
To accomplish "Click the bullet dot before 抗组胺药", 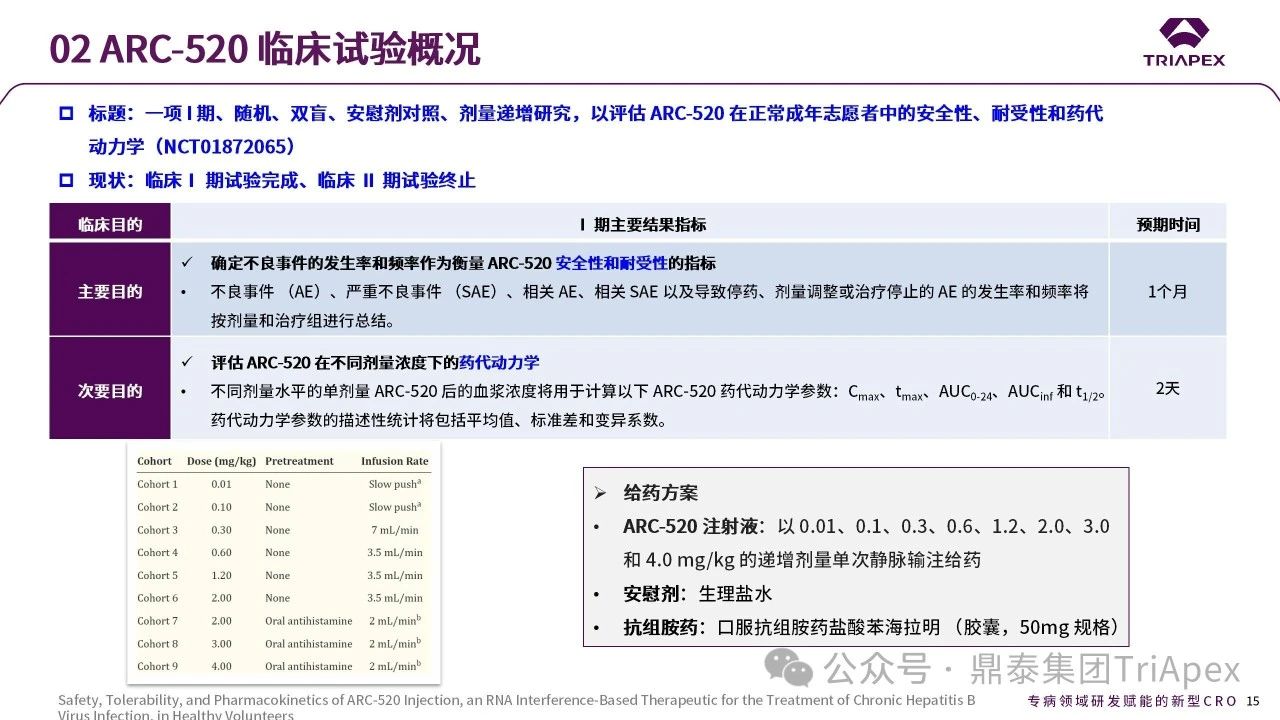I will [x=598, y=628].
